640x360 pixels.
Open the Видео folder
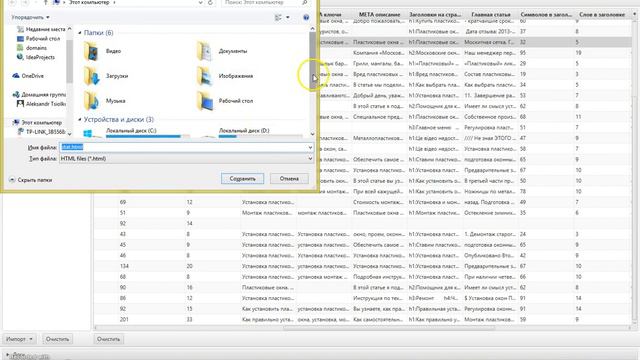pos(102,51)
